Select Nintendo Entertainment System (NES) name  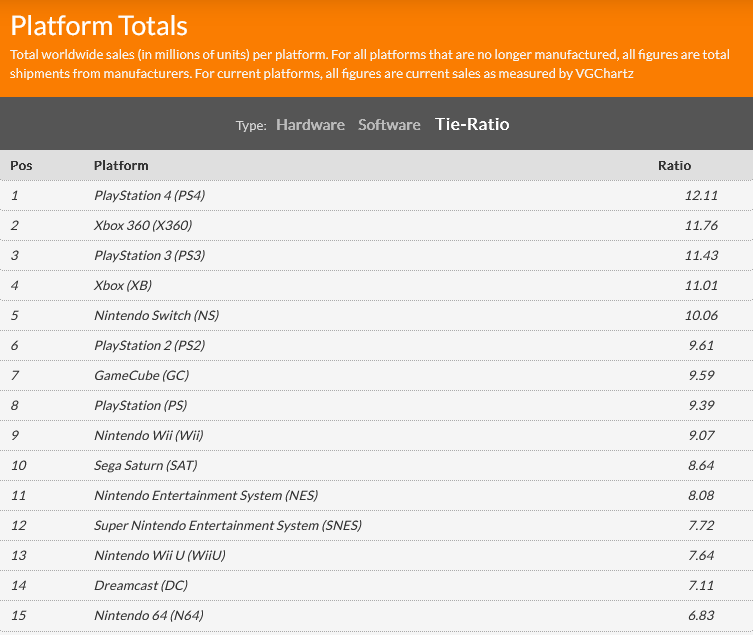206,496
